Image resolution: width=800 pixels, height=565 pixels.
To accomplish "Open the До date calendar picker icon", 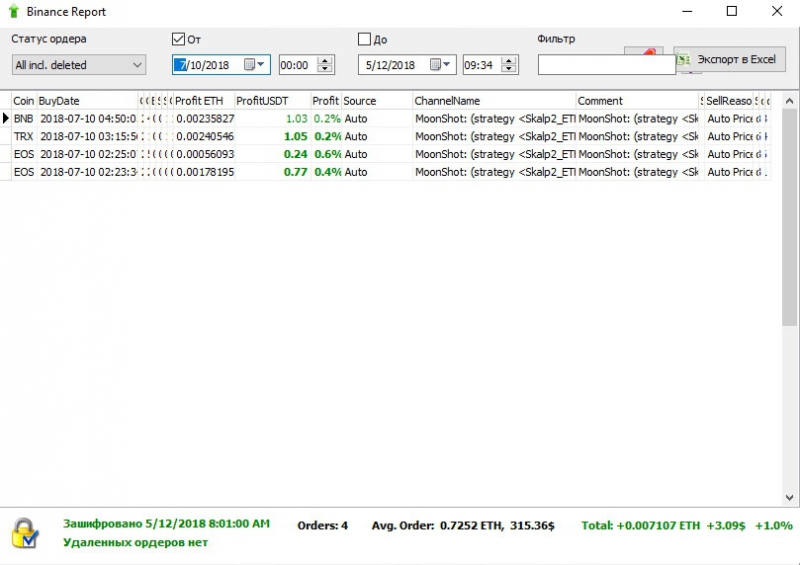I will [x=435, y=64].
